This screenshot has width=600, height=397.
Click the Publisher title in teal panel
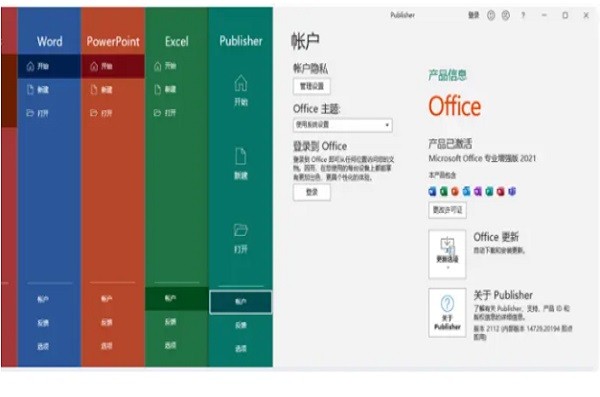click(x=241, y=41)
